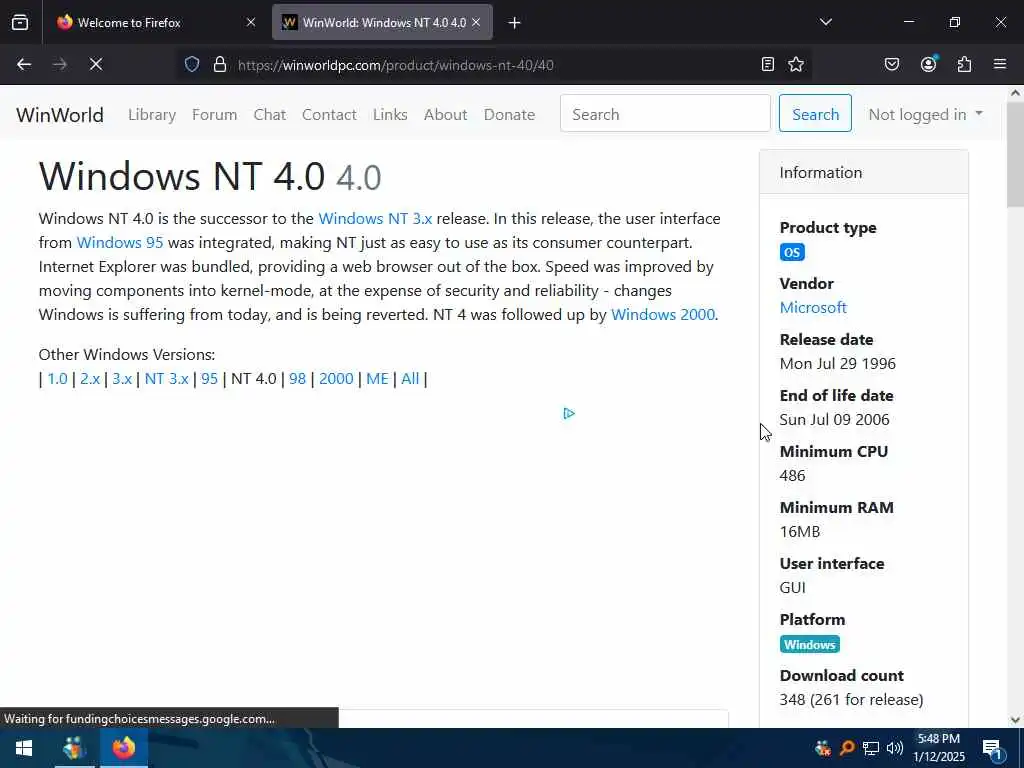Expand the Not logged in dropdown

[x=925, y=115]
